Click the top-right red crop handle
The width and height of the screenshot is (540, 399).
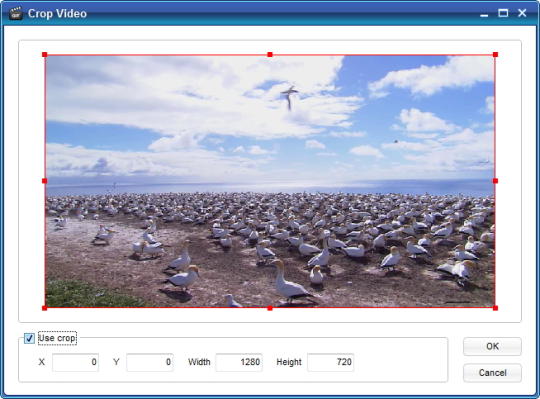click(x=495, y=55)
